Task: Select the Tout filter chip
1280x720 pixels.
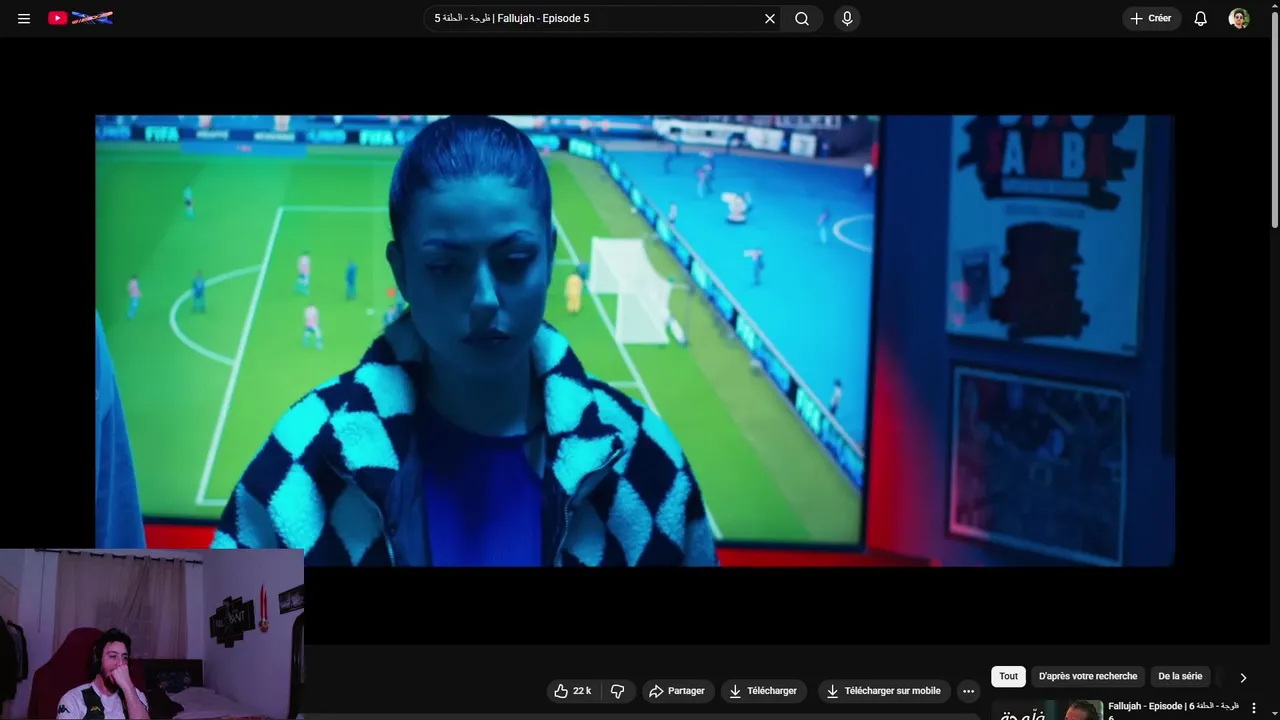Action: [1008, 676]
